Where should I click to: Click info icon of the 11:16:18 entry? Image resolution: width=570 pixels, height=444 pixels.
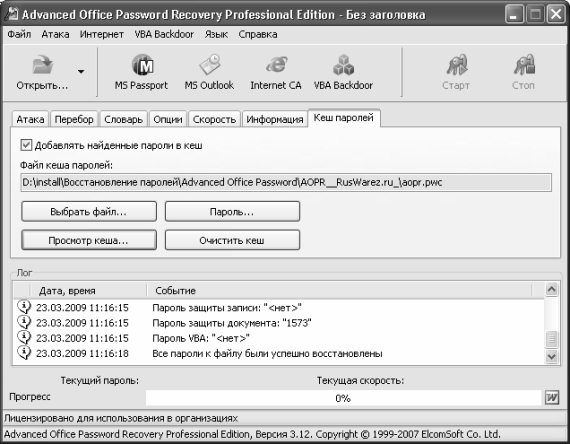pyautogui.click(x=24, y=353)
